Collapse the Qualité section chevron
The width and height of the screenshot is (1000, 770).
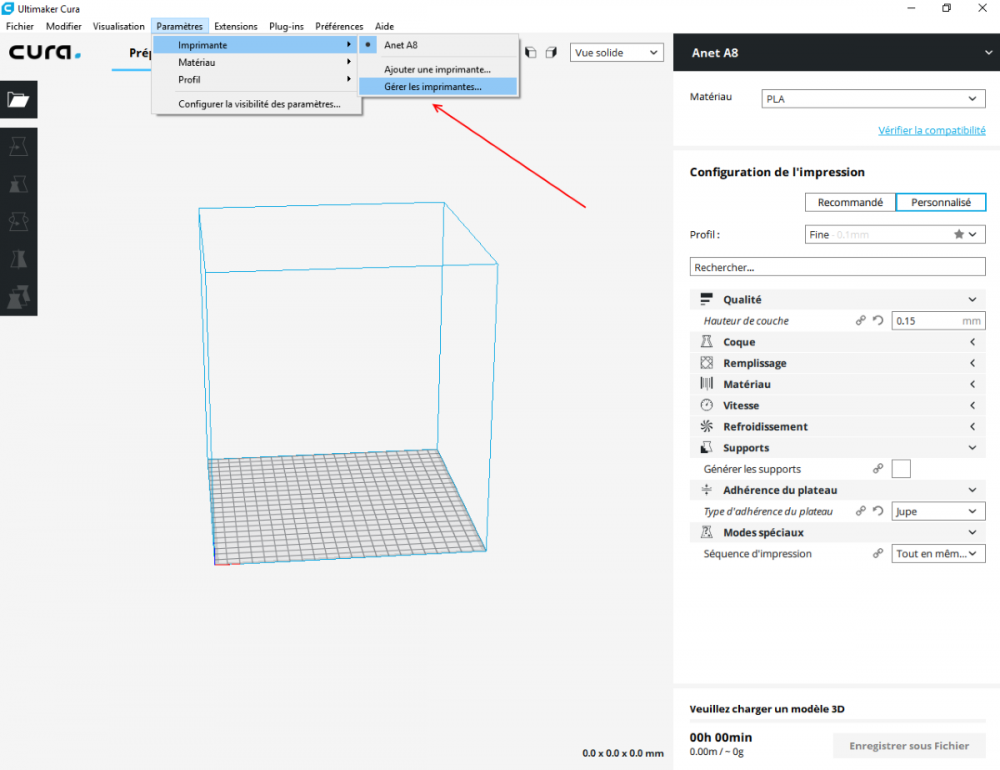click(x=972, y=299)
